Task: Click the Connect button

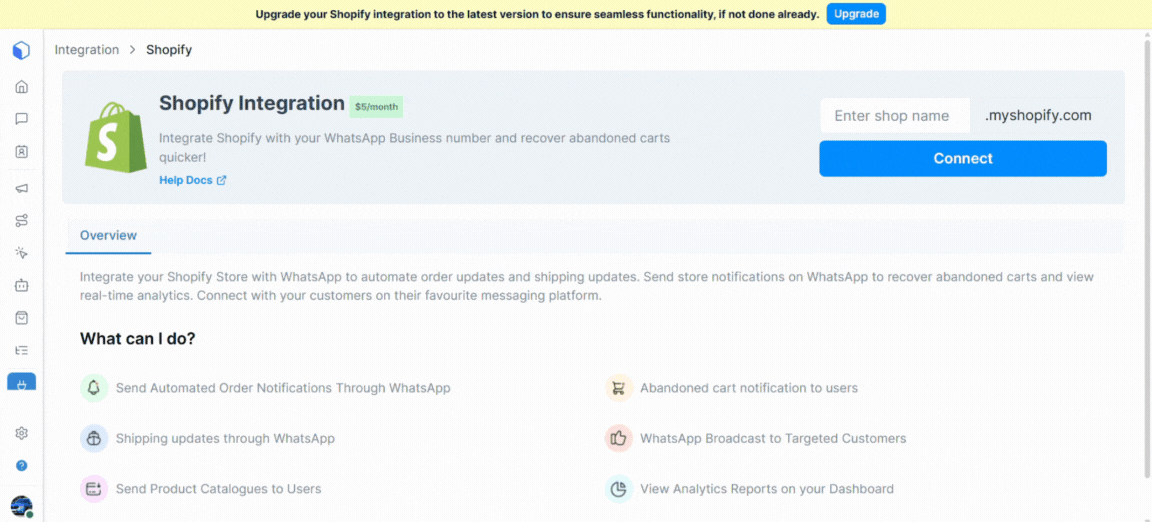Action: point(962,159)
